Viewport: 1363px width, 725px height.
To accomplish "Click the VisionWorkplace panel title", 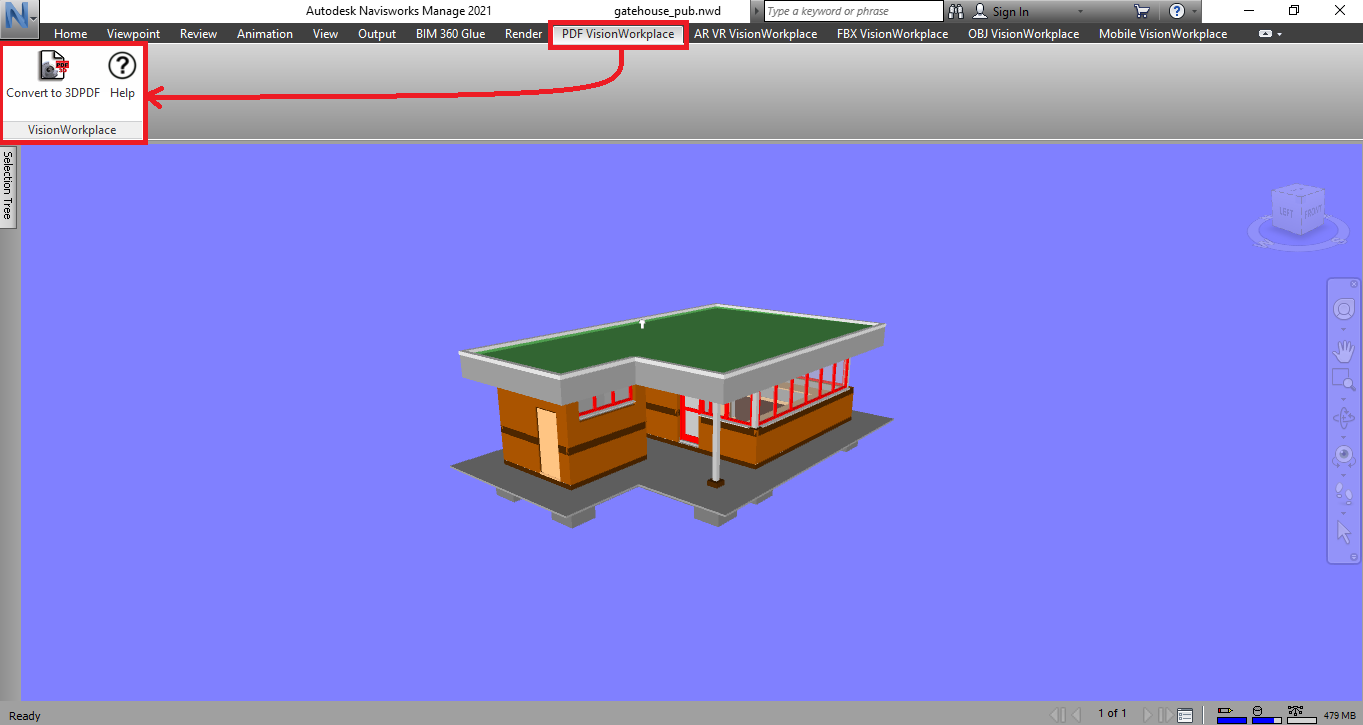I will pyautogui.click(x=72, y=130).
